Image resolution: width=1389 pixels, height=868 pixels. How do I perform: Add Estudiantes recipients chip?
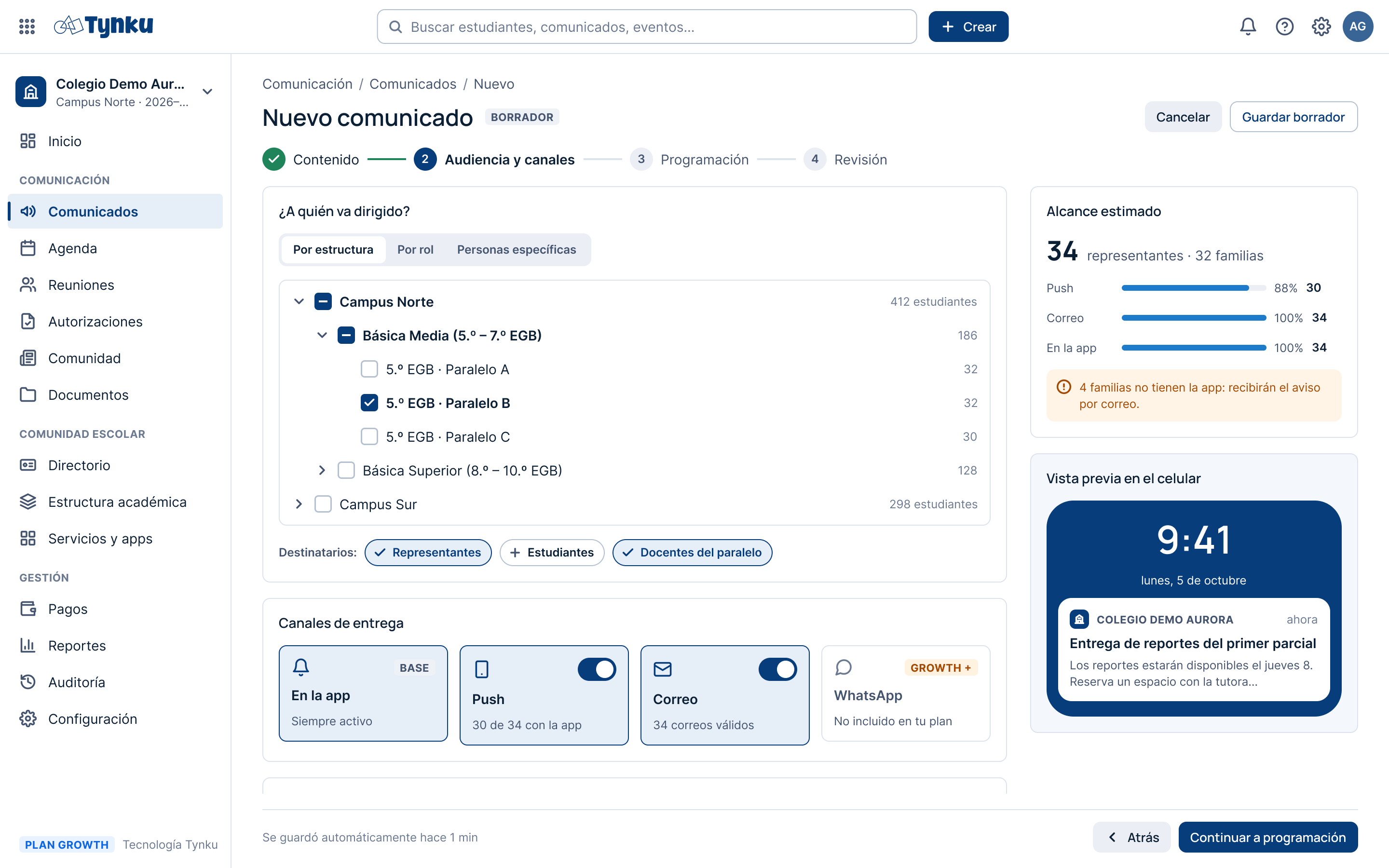pyautogui.click(x=552, y=552)
